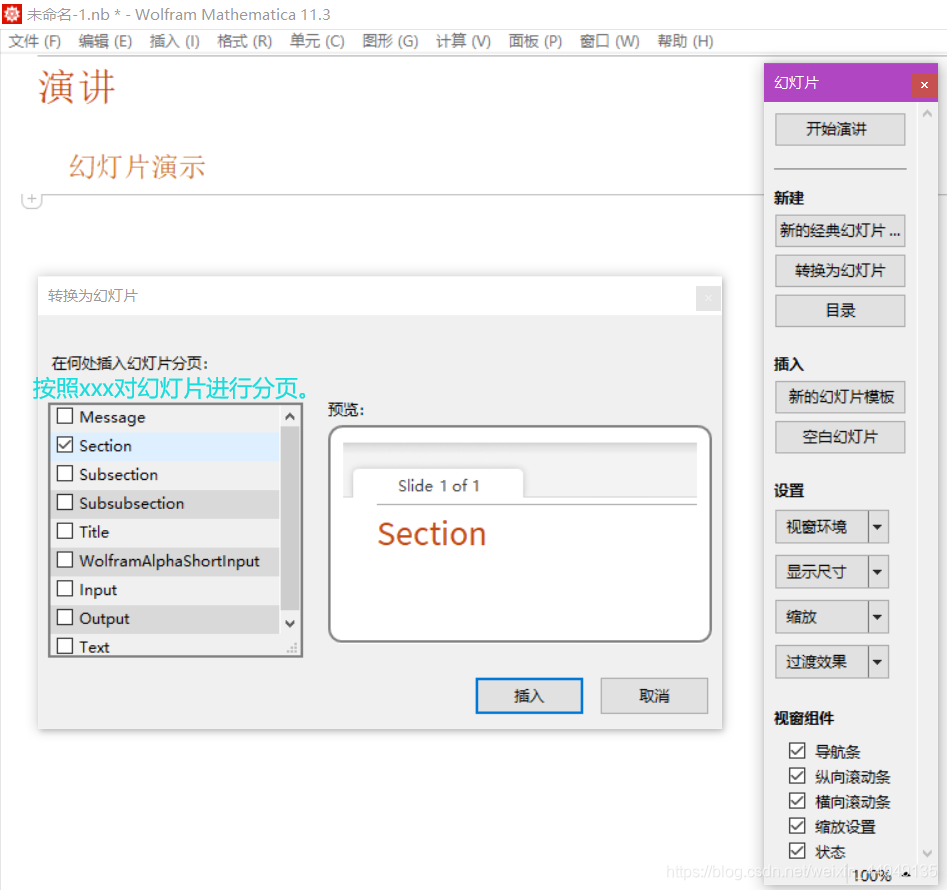Click the palette scrollbar down arrow
Screen dimensions: 947x890
928,853
